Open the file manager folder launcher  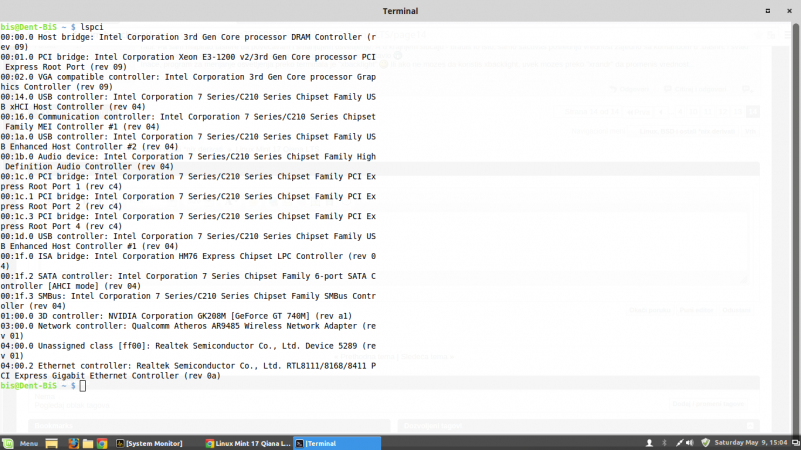88,443
